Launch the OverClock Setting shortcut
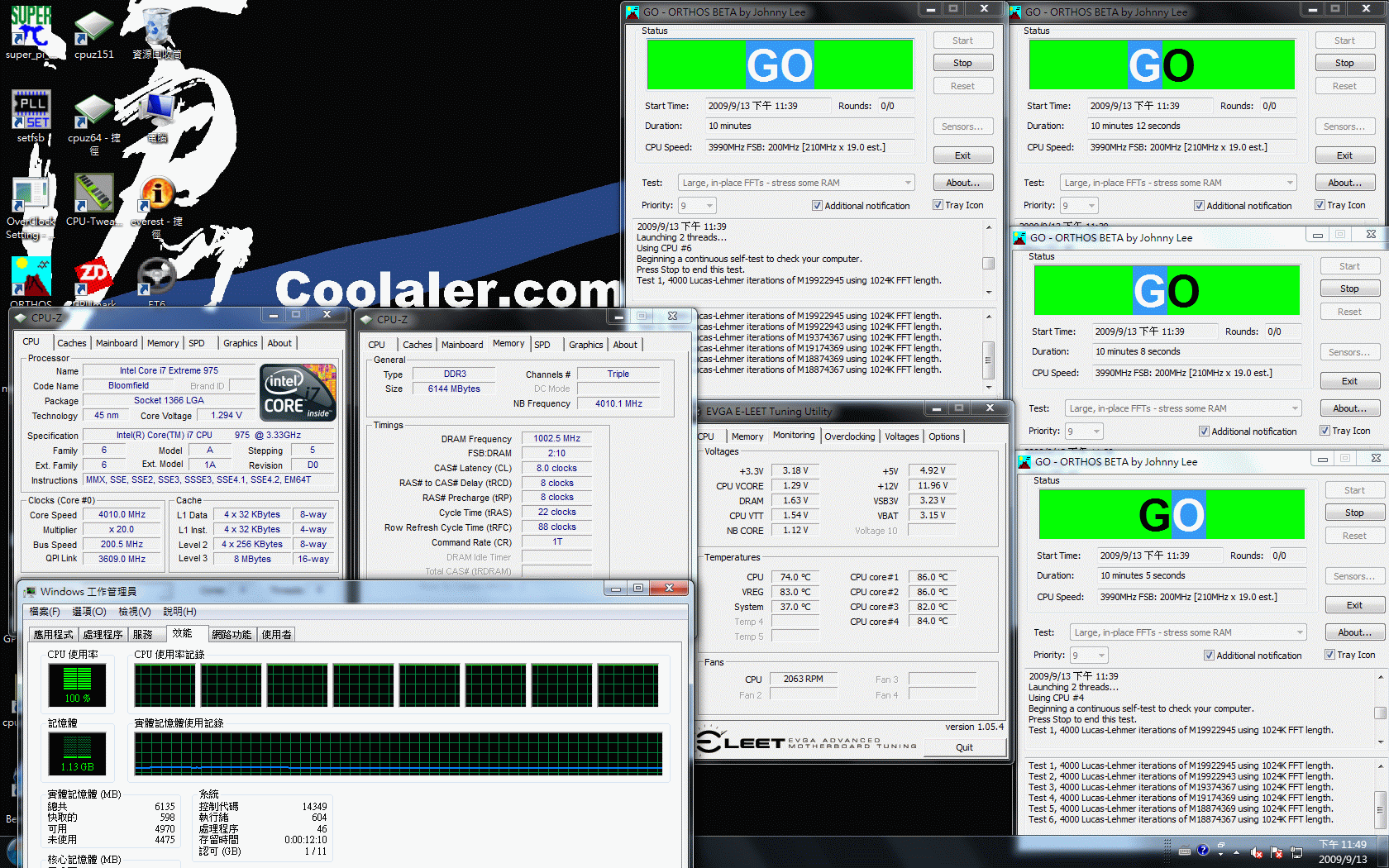 pyautogui.click(x=31, y=207)
